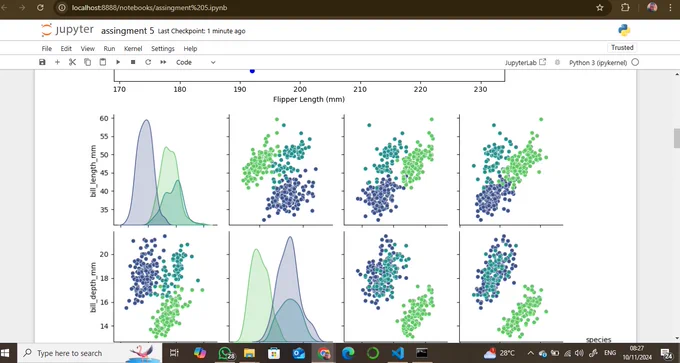Click the site information icon in address bar
Screen dimensions: 680x363
[62, 8]
